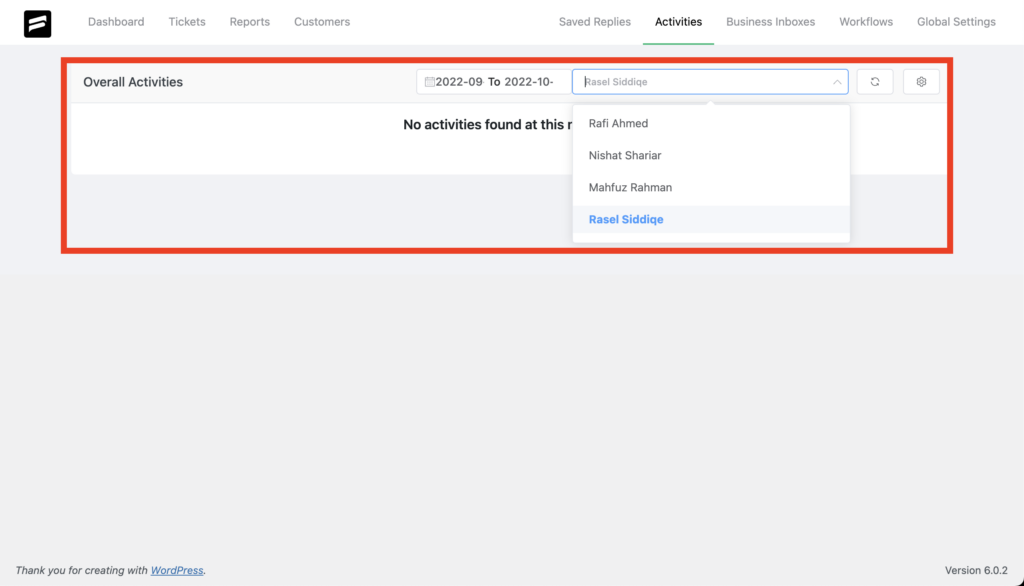Viewport: 1024px width, 586px height.
Task: Open activity settings gear icon
Action: coord(921,82)
